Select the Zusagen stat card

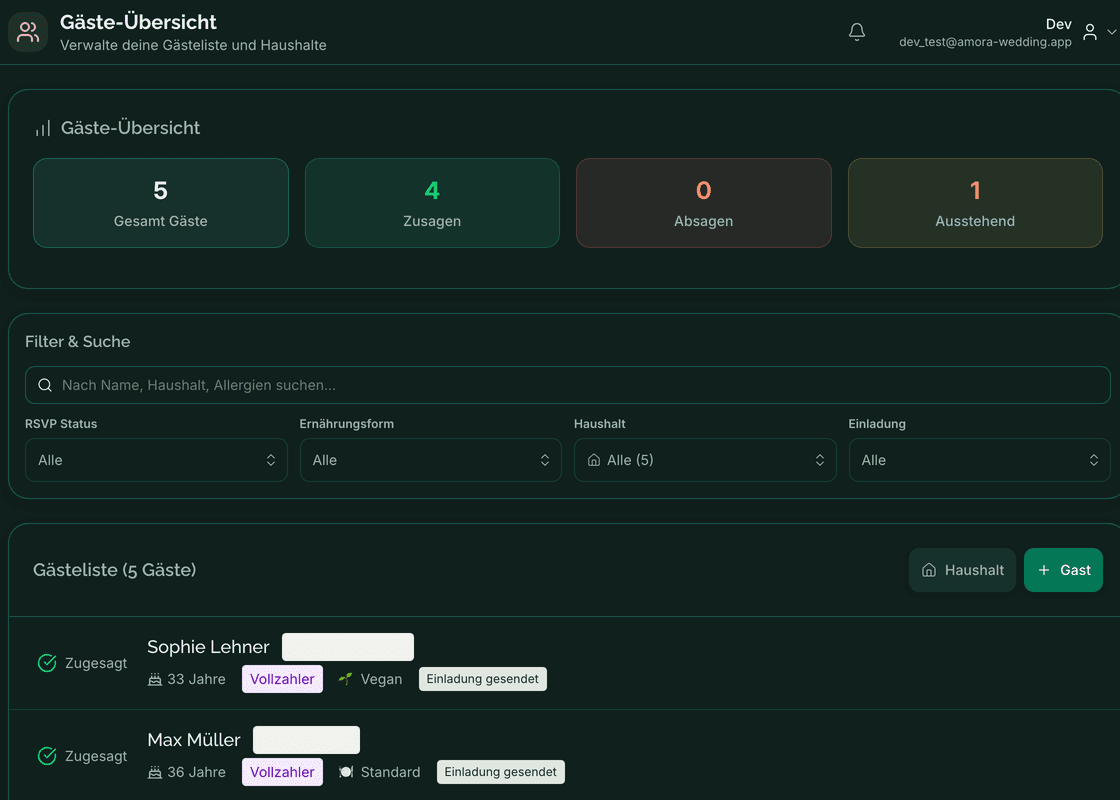[432, 203]
